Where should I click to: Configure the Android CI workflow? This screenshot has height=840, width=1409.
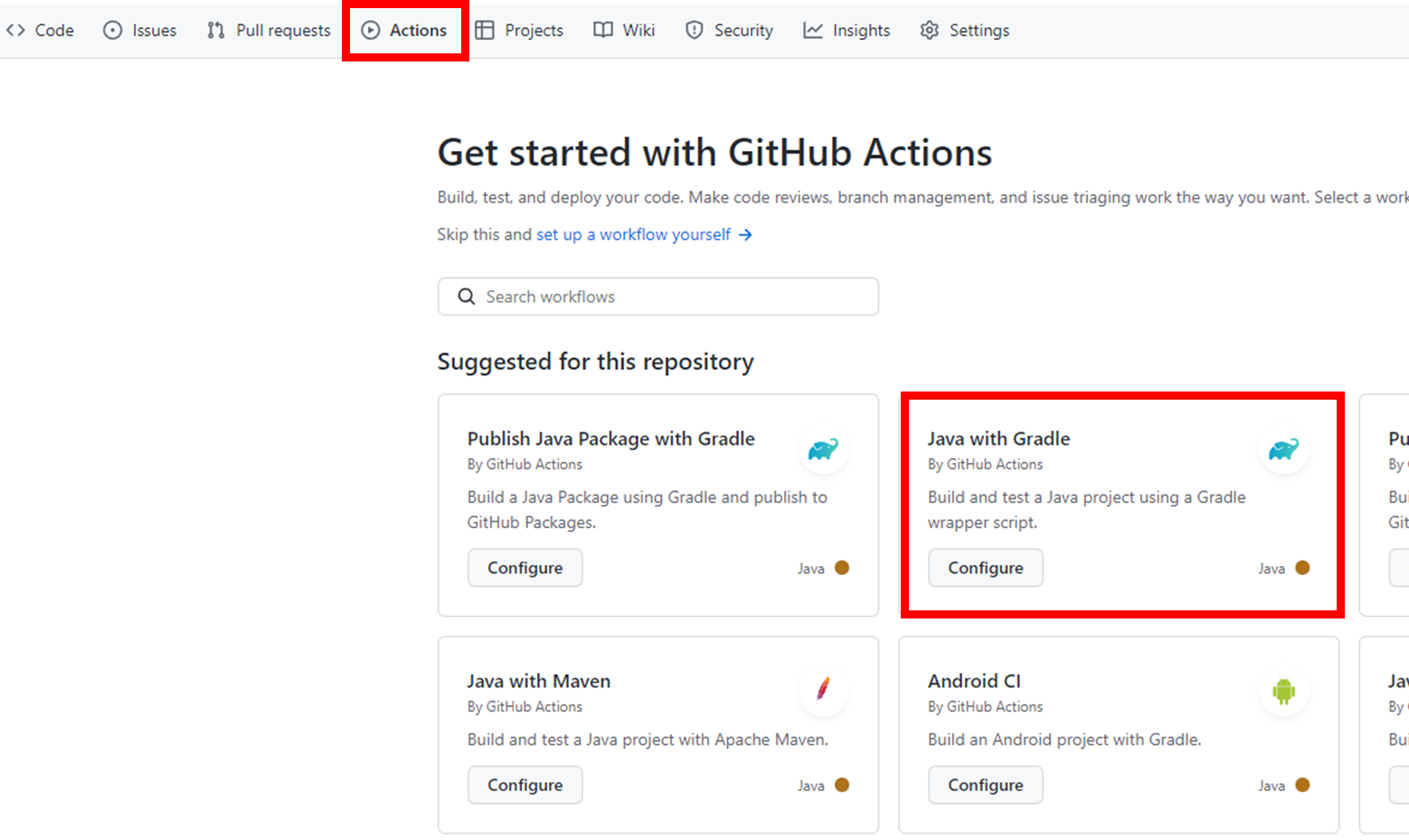click(985, 785)
